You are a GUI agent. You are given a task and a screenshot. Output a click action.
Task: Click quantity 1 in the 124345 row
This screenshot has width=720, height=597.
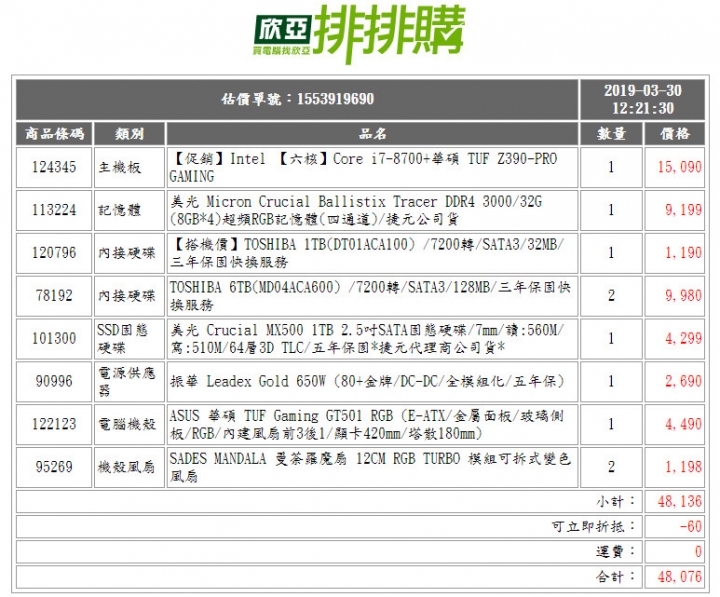coord(611,167)
